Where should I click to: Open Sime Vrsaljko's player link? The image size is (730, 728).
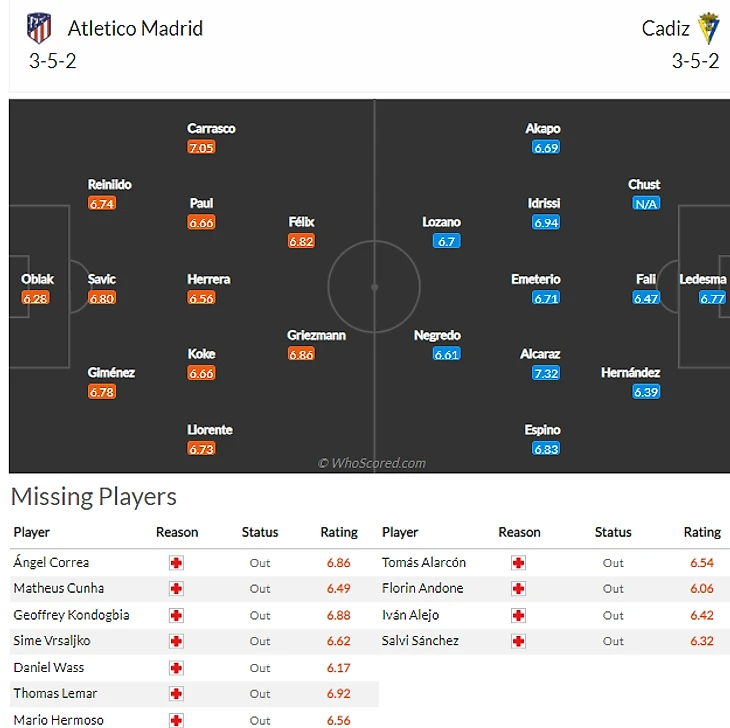click(55, 641)
